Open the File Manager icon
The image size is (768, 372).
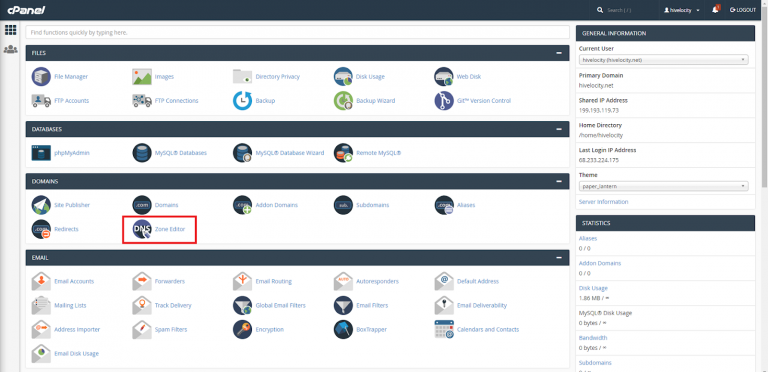(x=41, y=77)
